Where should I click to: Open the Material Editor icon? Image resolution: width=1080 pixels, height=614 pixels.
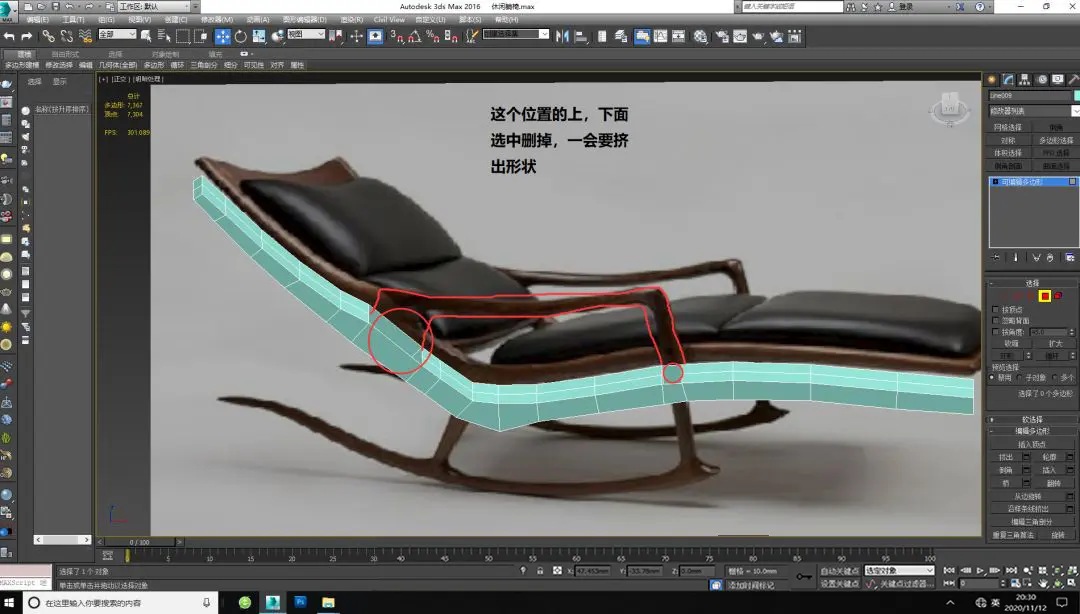700,36
